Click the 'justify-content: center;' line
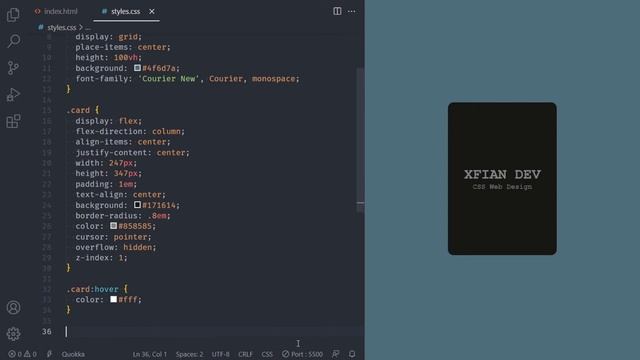The height and width of the screenshot is (360, 640). tap(132, 152)
